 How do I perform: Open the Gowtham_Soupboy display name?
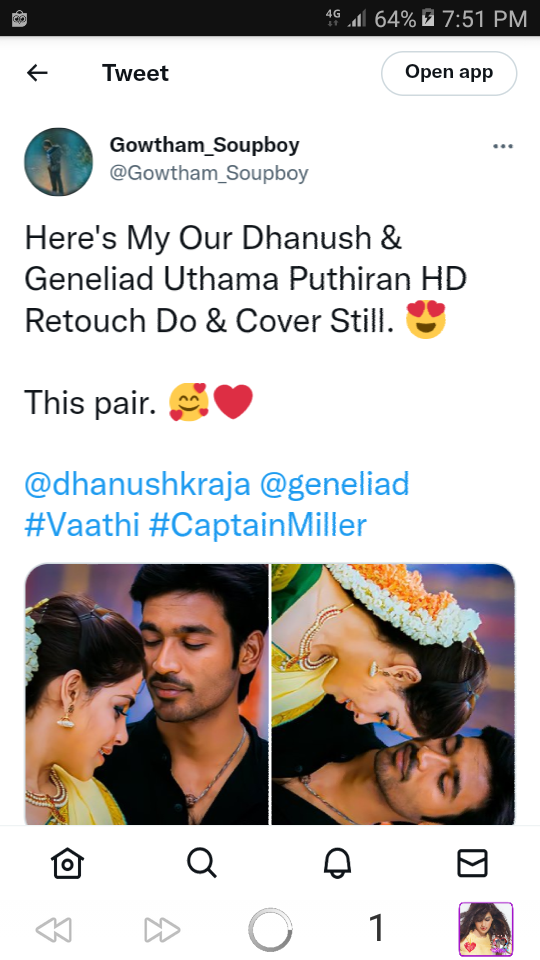click(204, 145)
